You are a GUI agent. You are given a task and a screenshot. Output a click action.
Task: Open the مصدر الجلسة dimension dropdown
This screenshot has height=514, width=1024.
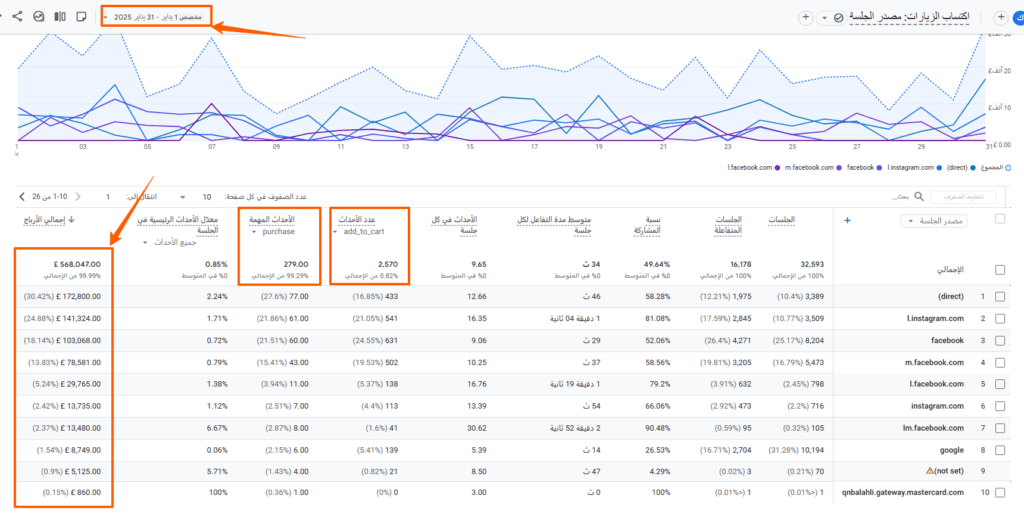point(934,221)
